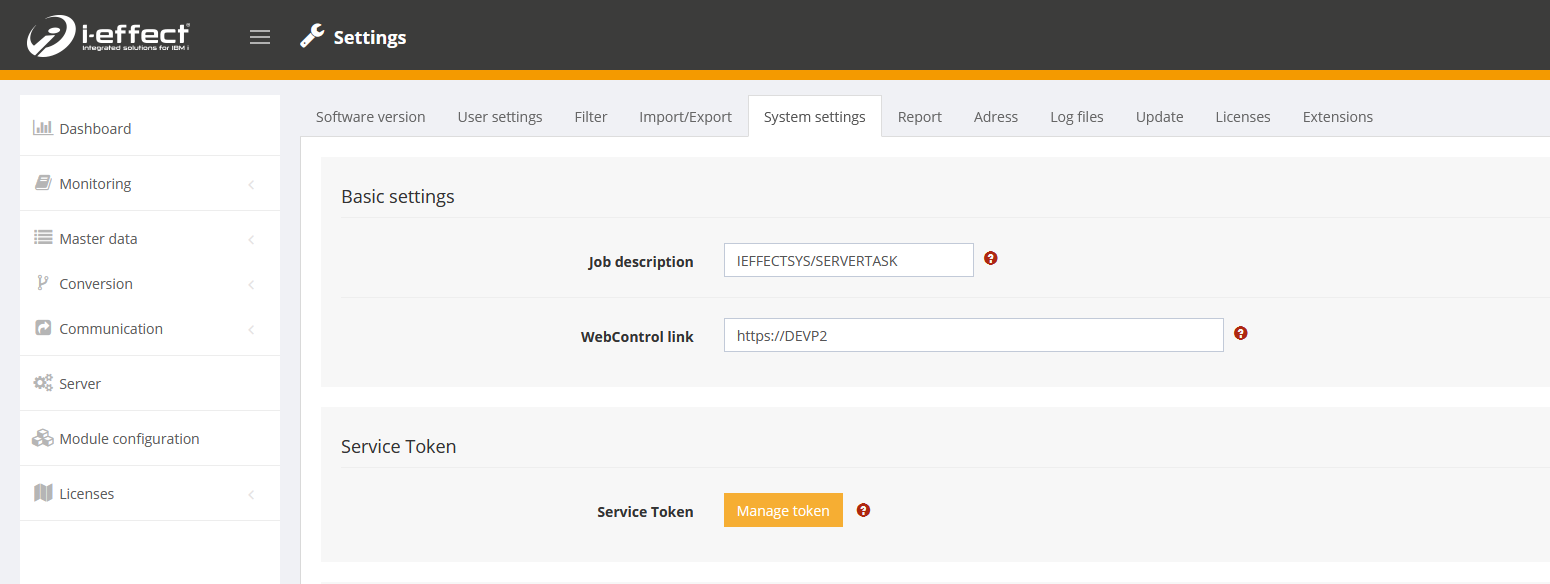Click the Module configuration boxes icon

coord(42,438)
